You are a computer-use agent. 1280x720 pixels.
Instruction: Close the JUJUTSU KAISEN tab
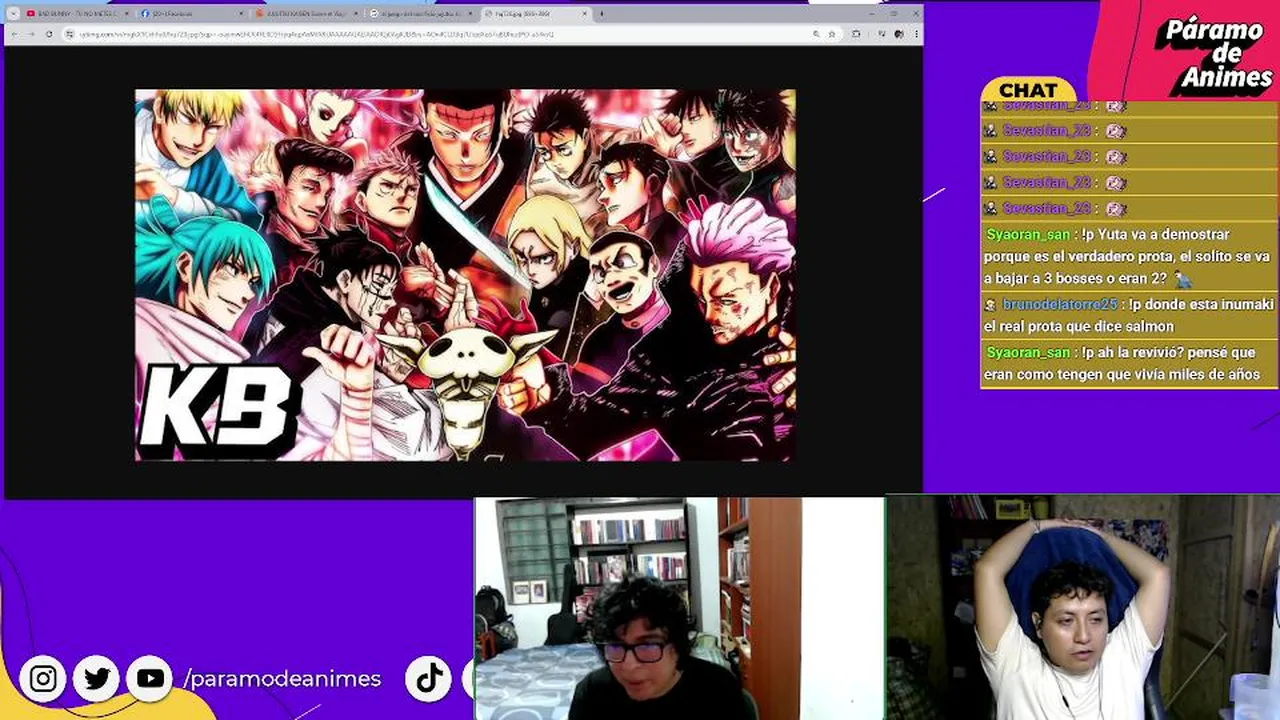355,14
